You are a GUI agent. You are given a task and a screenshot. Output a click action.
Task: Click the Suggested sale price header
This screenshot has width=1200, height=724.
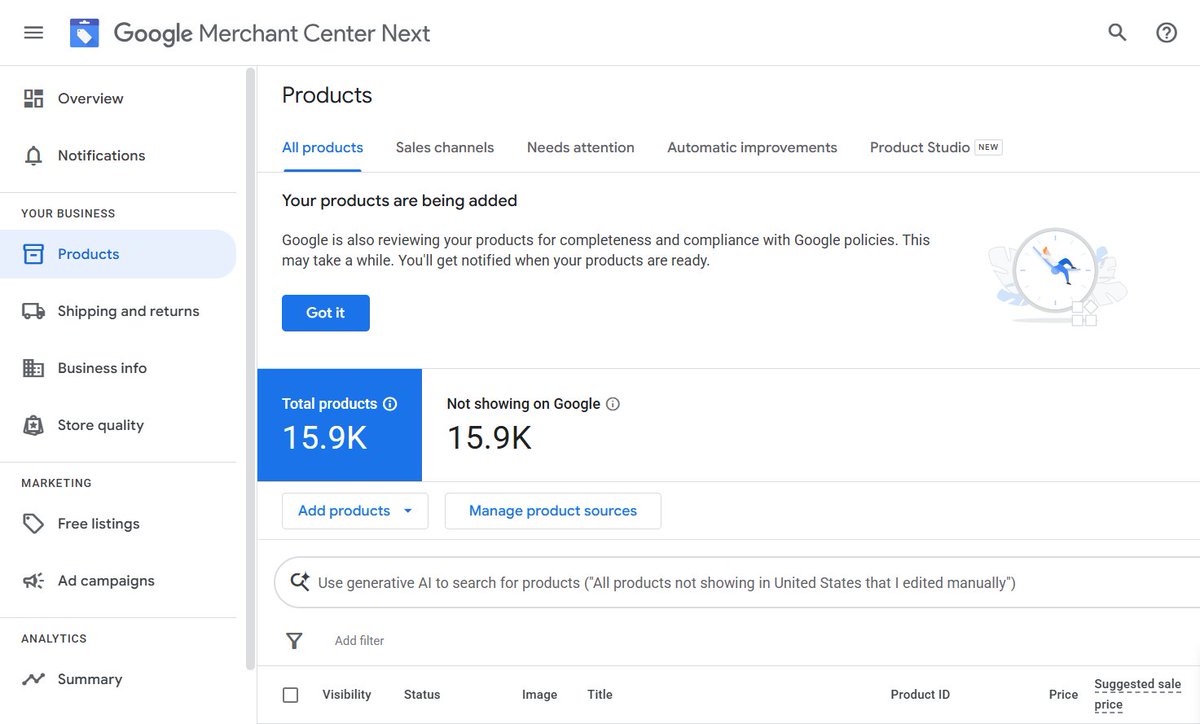(1138, 695)
